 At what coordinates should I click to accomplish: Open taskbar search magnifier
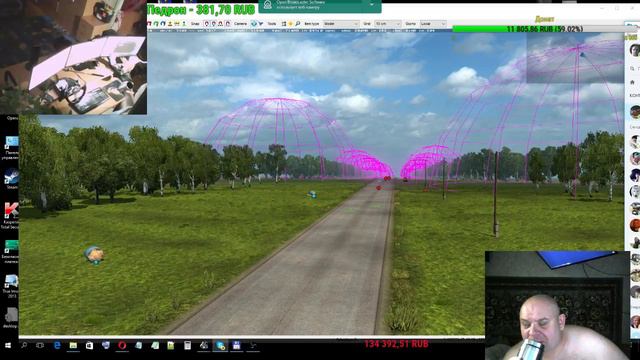point(24,346)
